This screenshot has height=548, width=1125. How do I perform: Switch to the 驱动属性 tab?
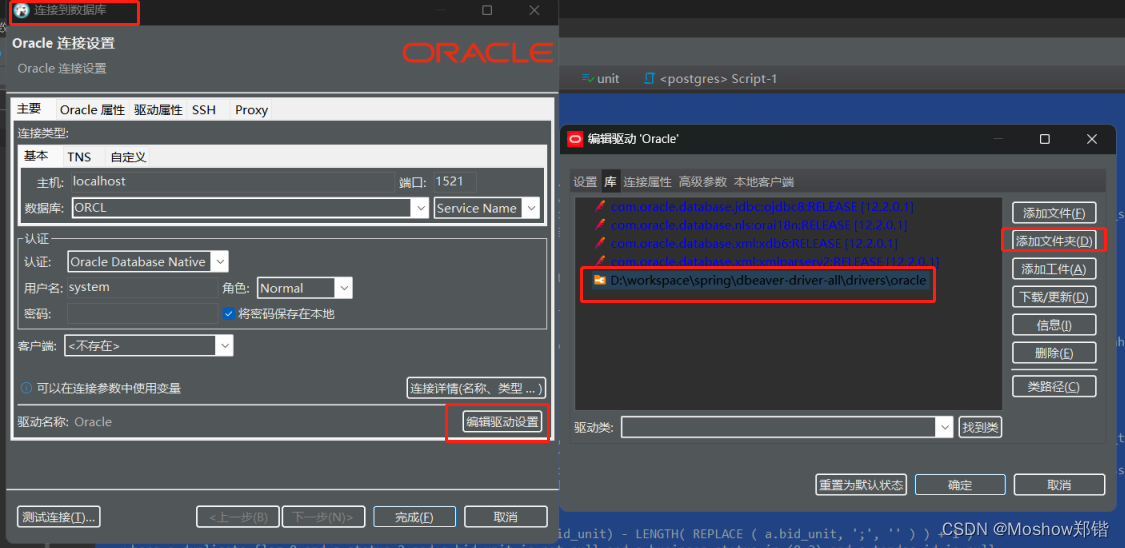click(158, 110)
